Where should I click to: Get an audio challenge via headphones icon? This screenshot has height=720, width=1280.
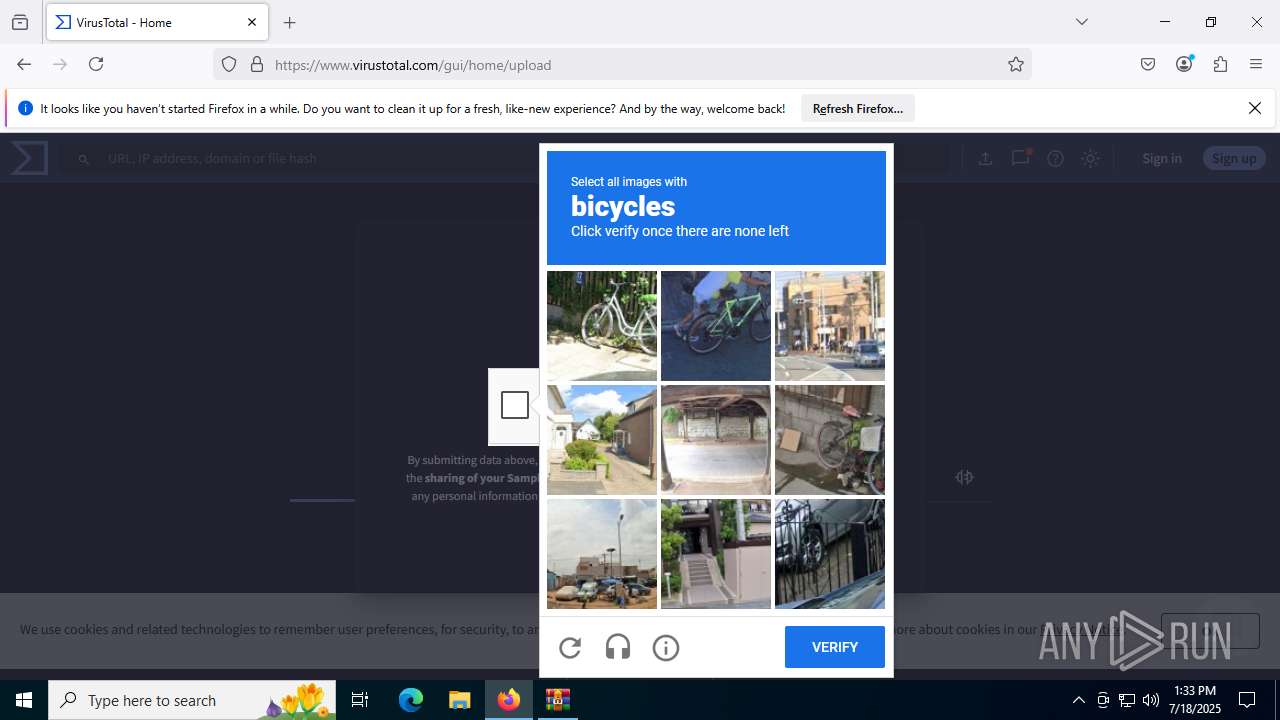pyautogui.click(x=618, y=648)
